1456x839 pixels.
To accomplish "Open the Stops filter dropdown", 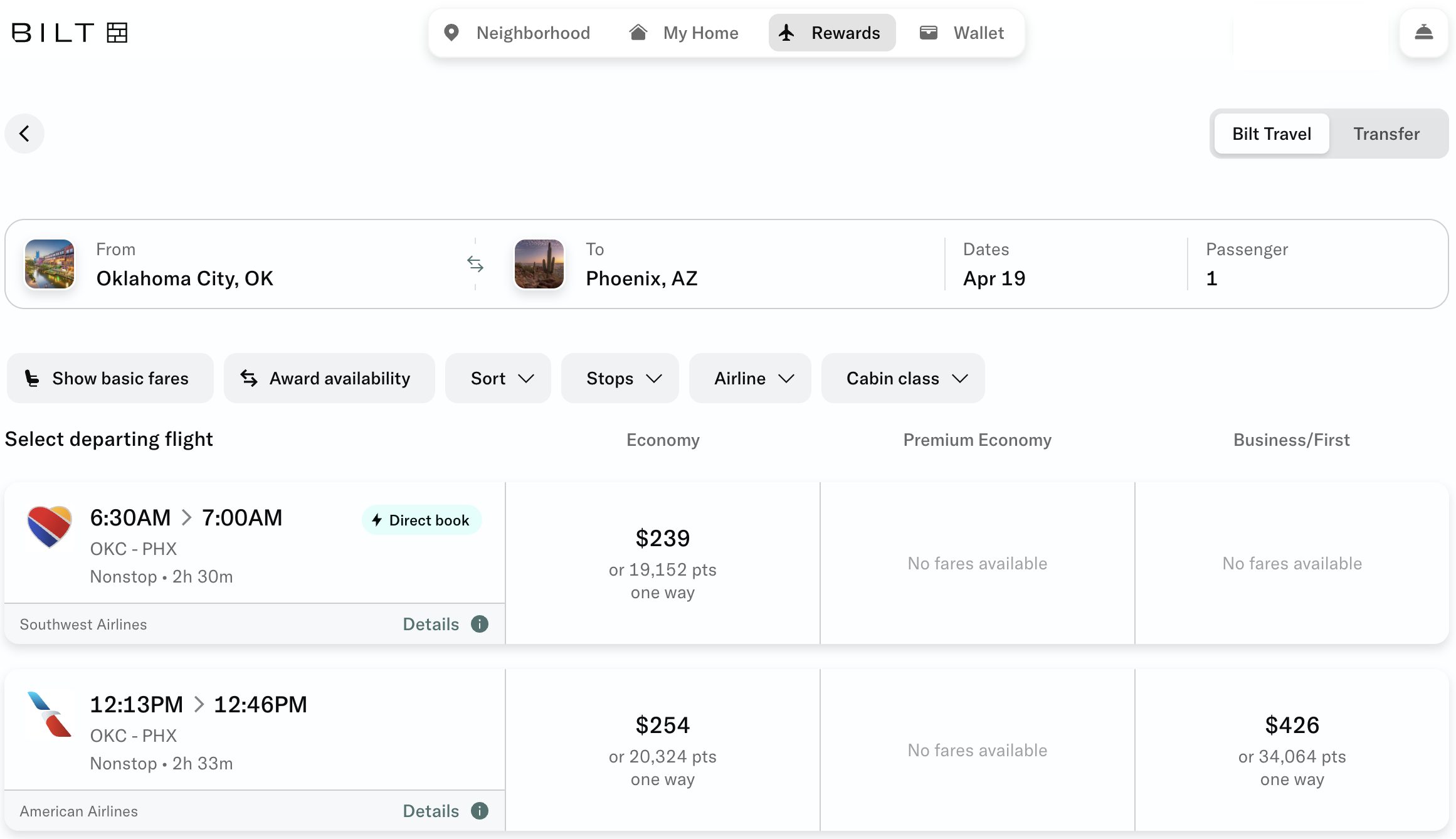I will click(x=620, y=378).
